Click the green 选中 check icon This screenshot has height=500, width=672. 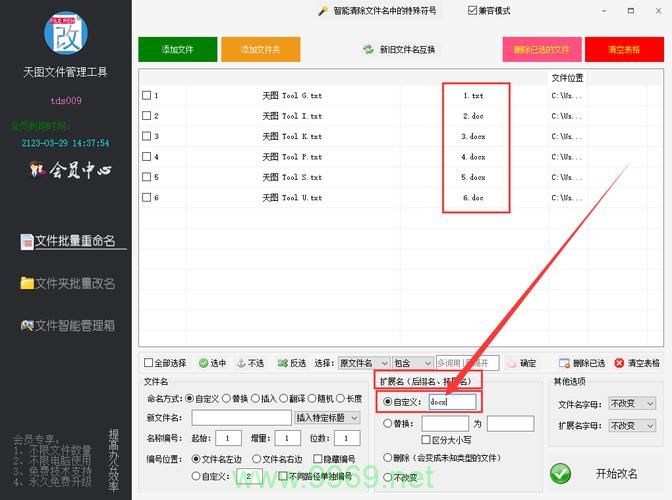point(204,363)
